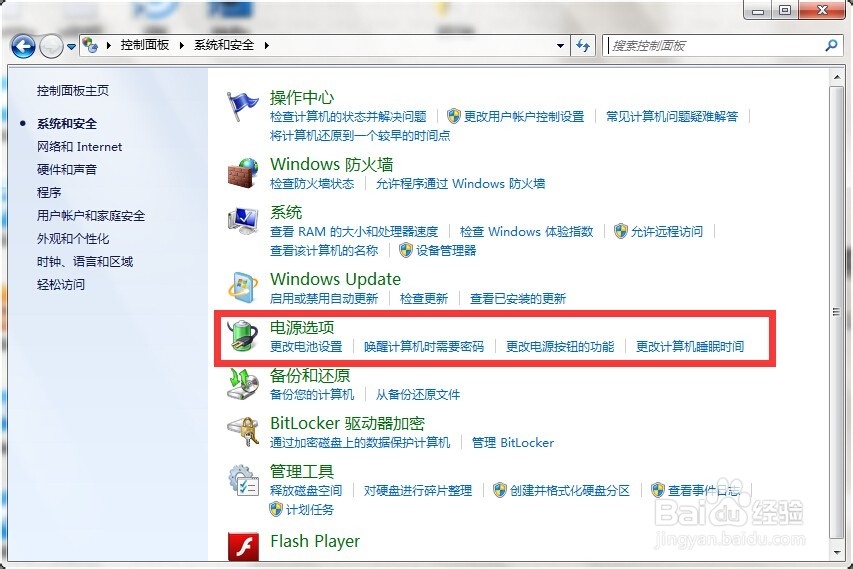Image resolution: width=853 pixels, height=569 pixels.
Task: Click the Control Panel icon in address bar
Action: pyautogui.click(x=90, y=45)
